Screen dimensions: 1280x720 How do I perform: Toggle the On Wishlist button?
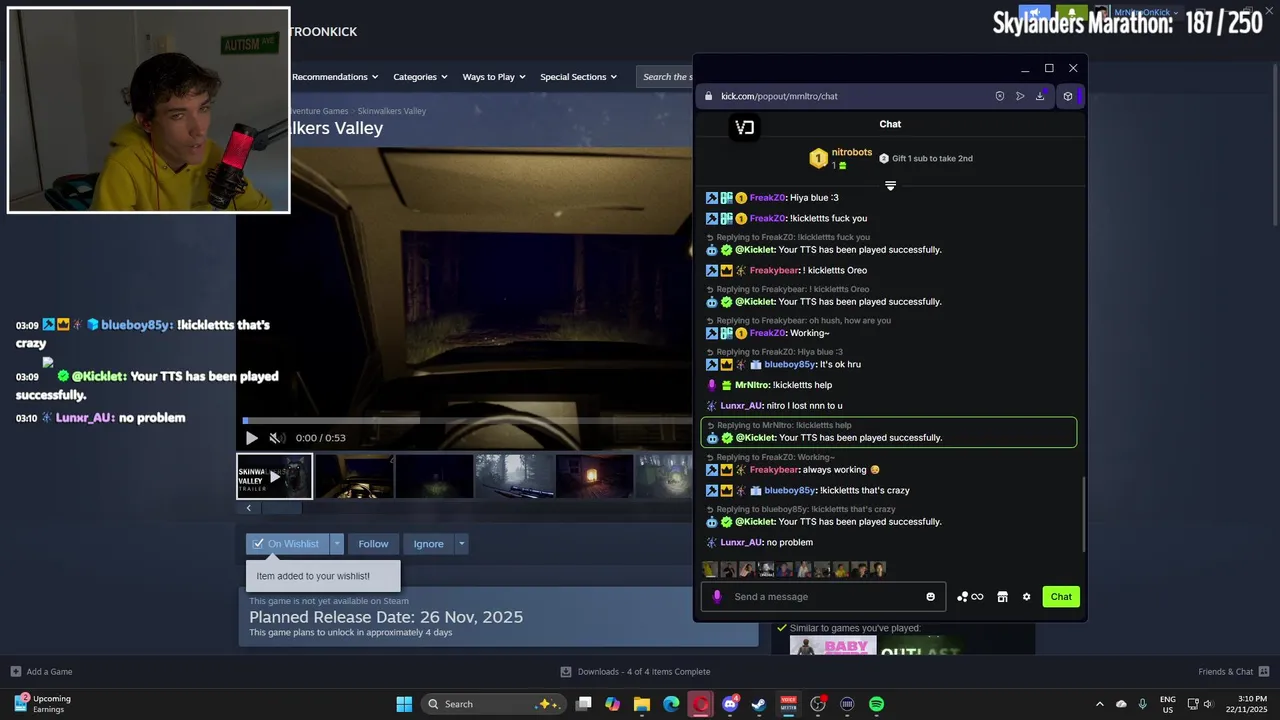(x=287, y=544)
